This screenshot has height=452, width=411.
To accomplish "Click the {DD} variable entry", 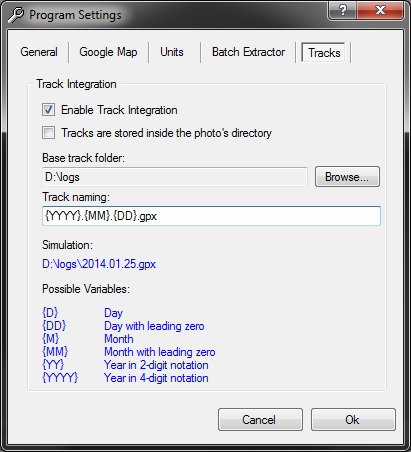I will (54, 326).
